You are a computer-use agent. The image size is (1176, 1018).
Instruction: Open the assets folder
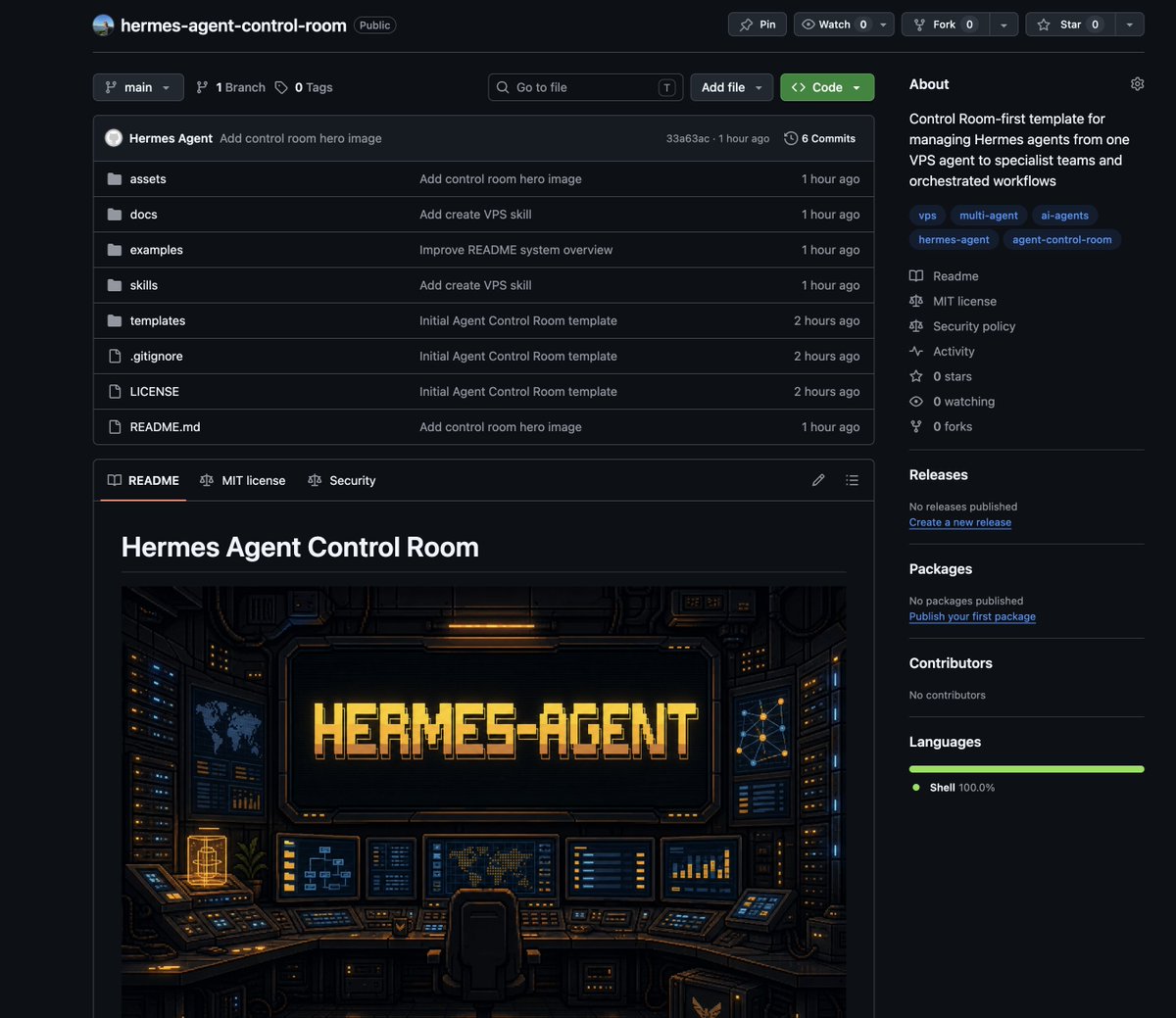pos(147,179)
